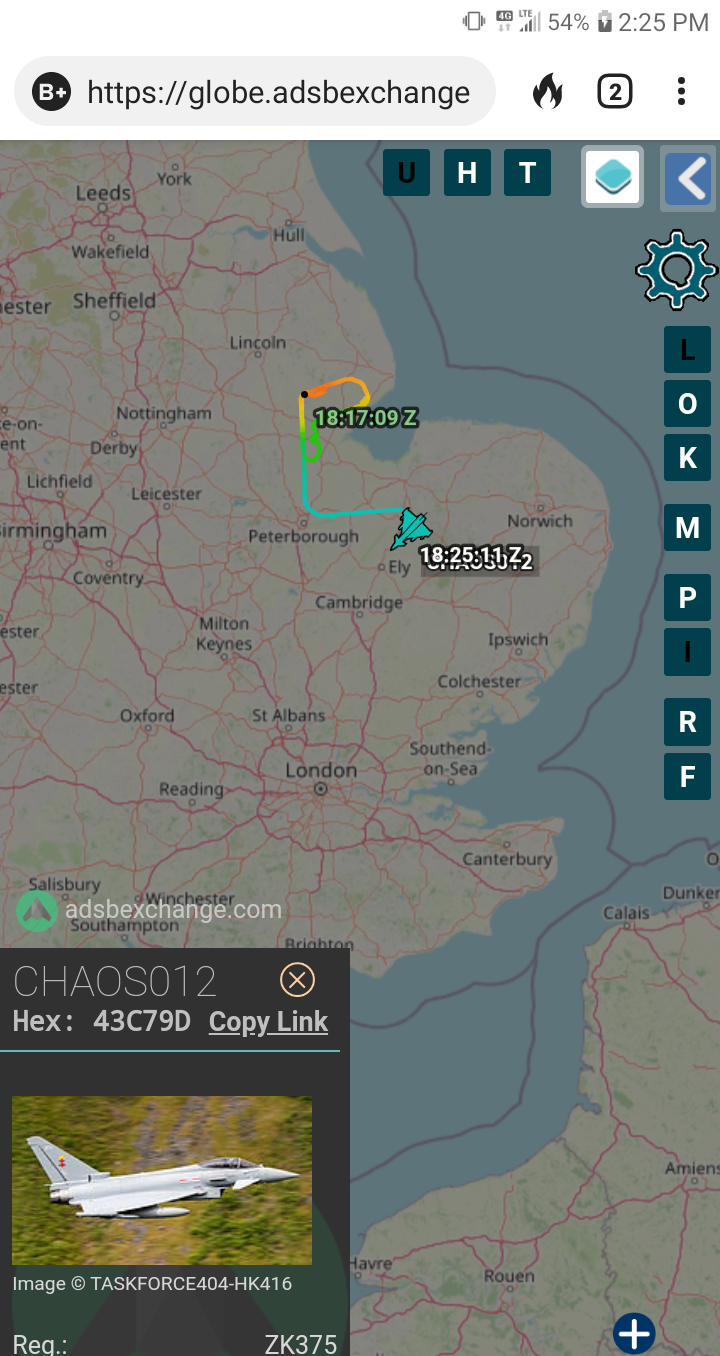
Task: Open the Typhoon aircraft photo thumbnail
Action: pyautogui.click(x=162, y=1181)
